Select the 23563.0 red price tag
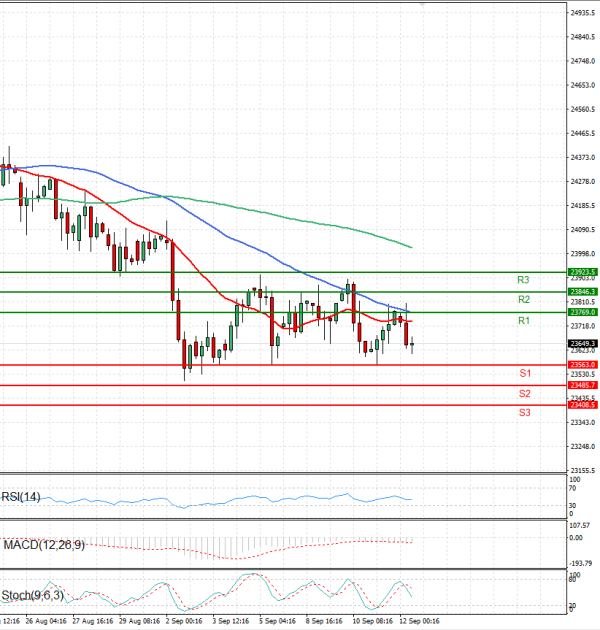The image size is (600, 630). coord(583,365)
